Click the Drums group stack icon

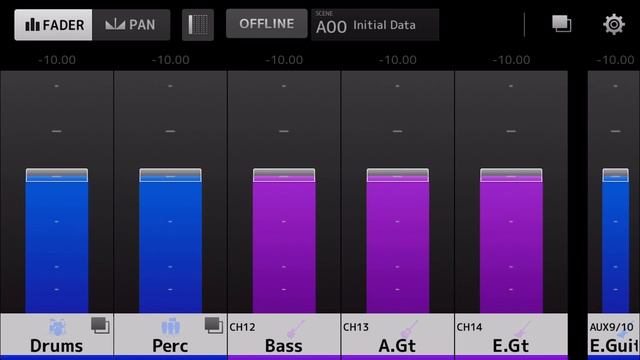pos(100,325)
